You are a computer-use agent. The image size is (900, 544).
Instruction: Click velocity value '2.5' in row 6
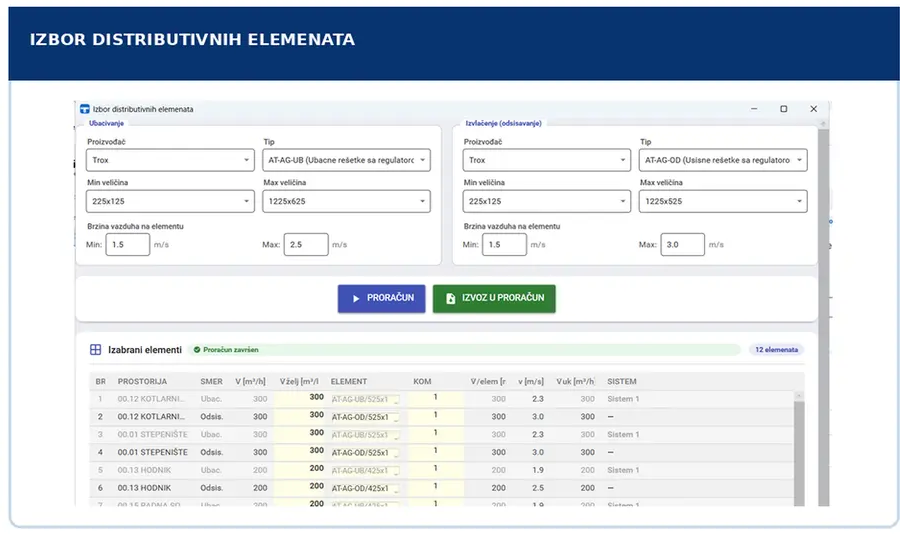click(538, 488)
